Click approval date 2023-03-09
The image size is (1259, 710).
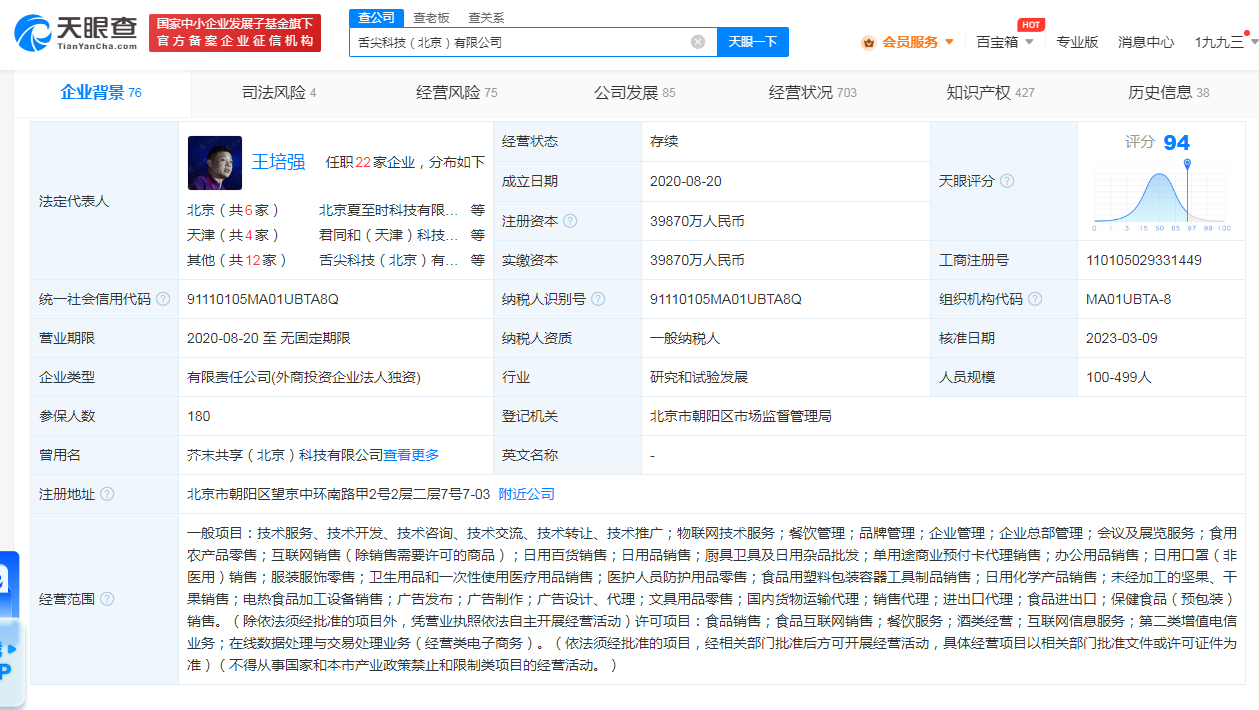pyautogui.click(x=1122, y=338)
